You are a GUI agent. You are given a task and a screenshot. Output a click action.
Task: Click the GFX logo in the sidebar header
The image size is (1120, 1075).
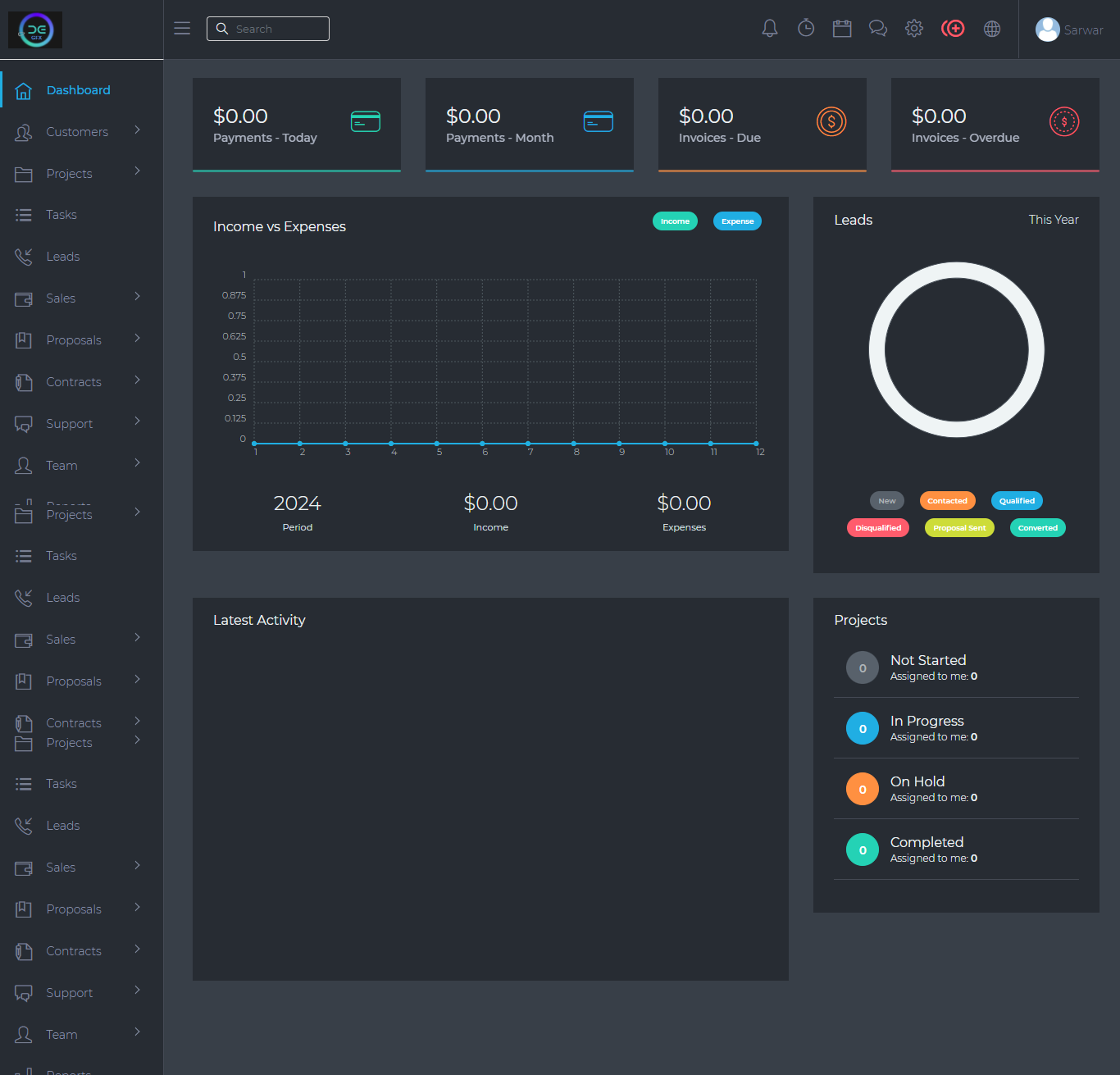click(35, 30)
